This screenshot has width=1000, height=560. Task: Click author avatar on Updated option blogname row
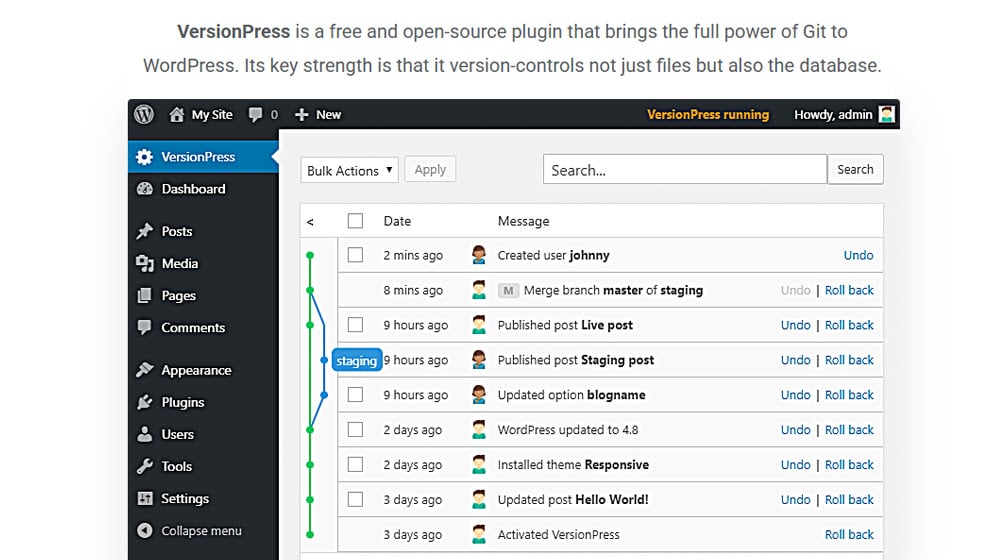[479, 395]
